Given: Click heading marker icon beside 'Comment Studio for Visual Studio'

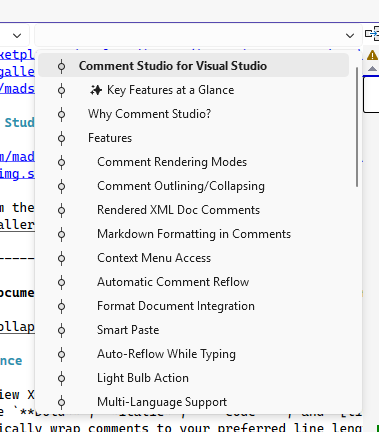Looking at the screenshot, I should 61,66.
